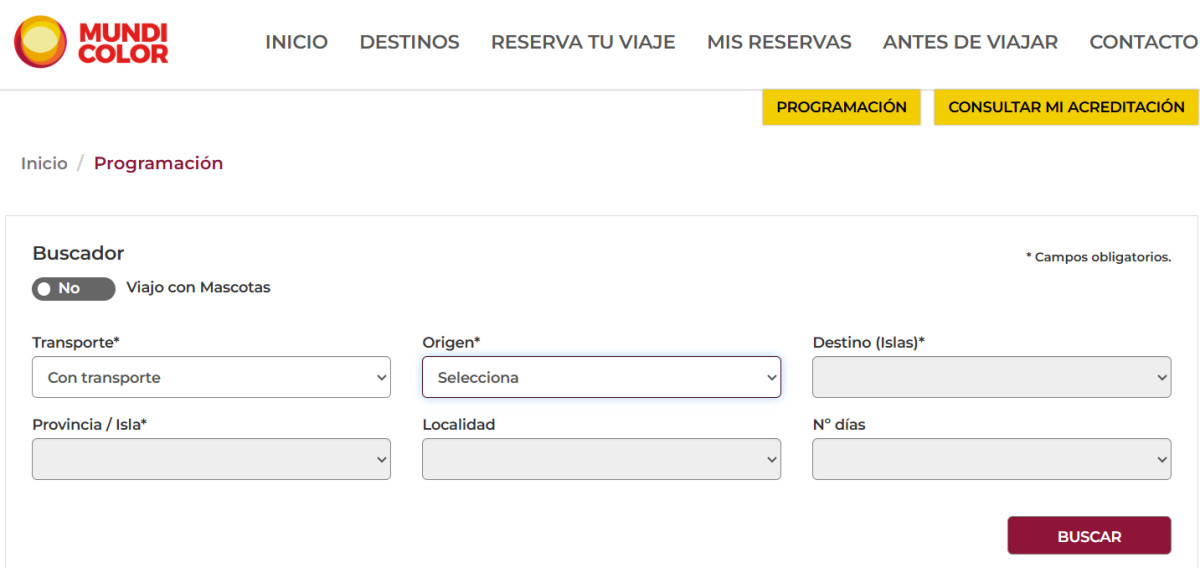This screenshot has height=568, width=1200.
Task: Expand the Origen Selecciona dropdown
Action: pos(601,378)
